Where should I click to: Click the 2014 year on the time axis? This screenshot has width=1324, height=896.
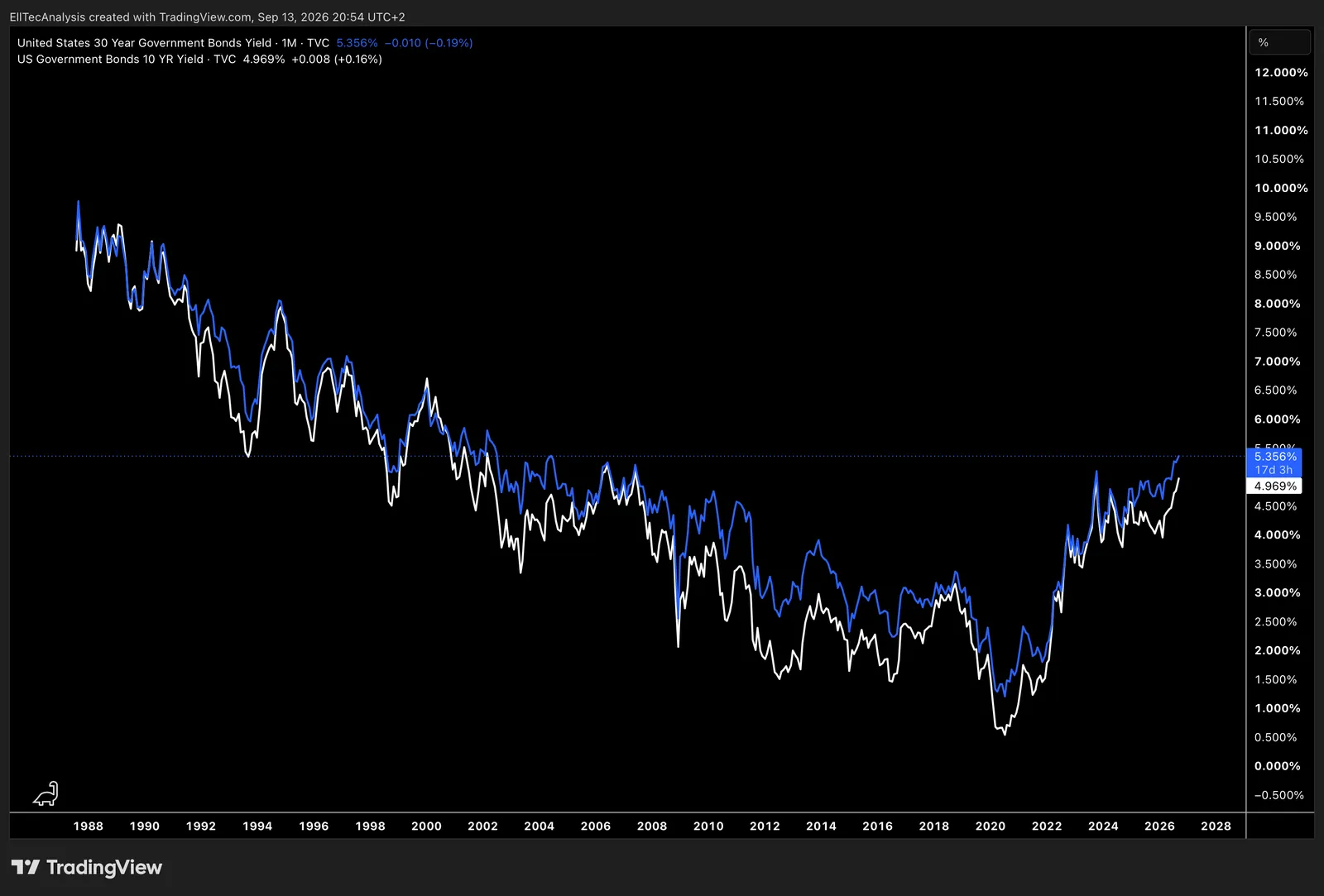(821, 826)
